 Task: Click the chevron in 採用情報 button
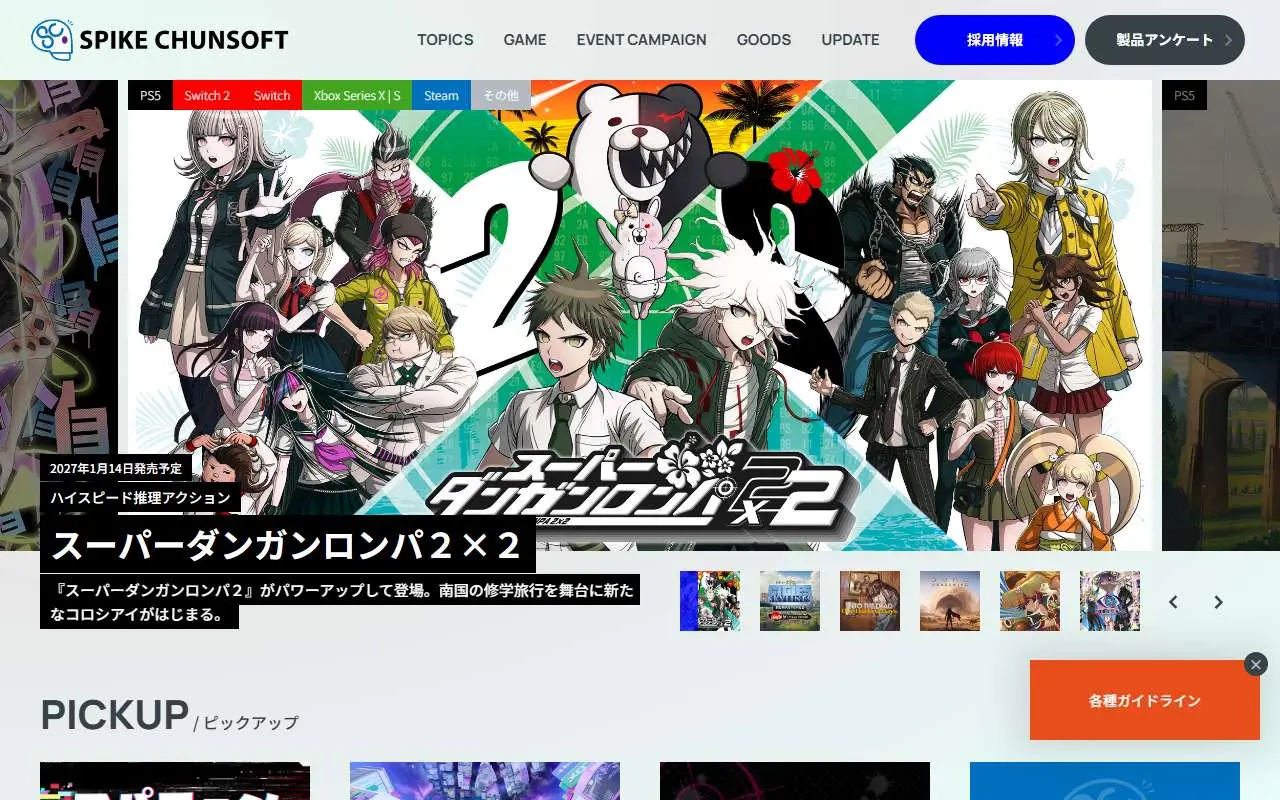pyautogui.click(x=1058, y=40)
